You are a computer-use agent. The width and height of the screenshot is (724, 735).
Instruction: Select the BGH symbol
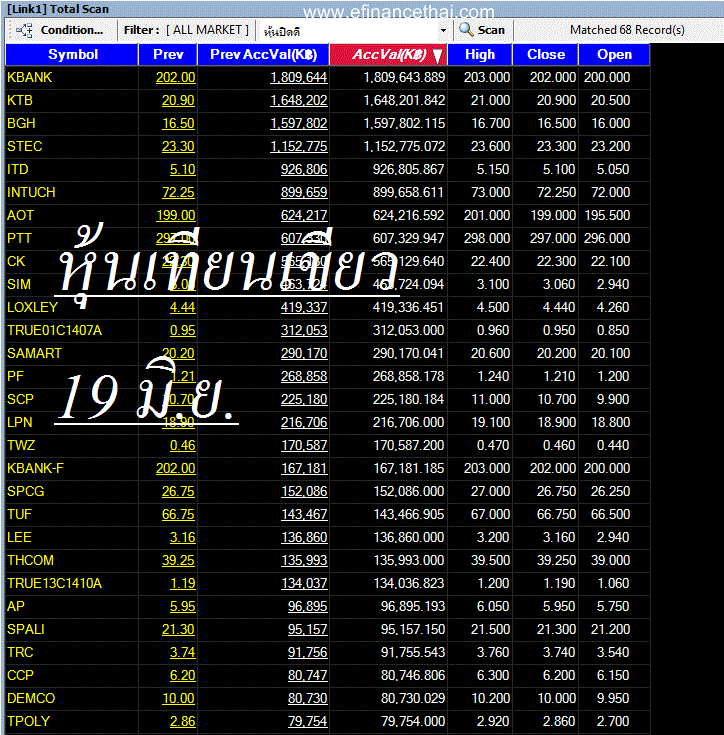pyautogui.click(x=21, y=123)
